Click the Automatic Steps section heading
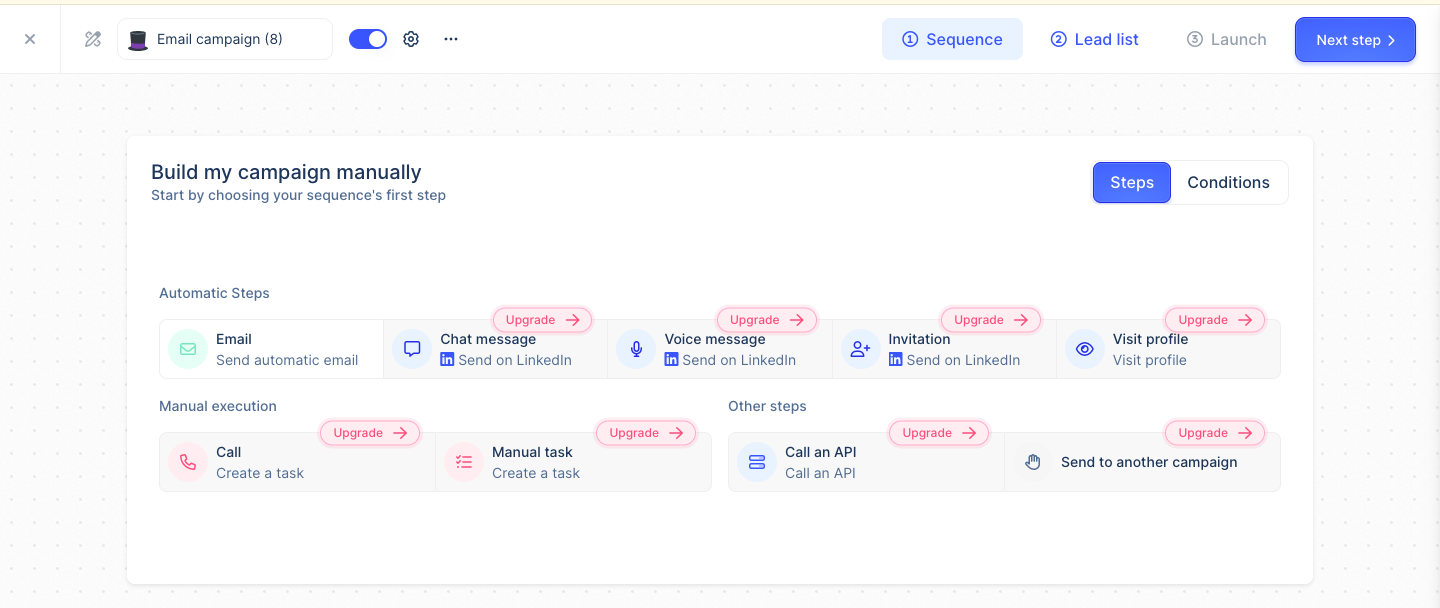The image size is (1440, 608). (214, 293)
